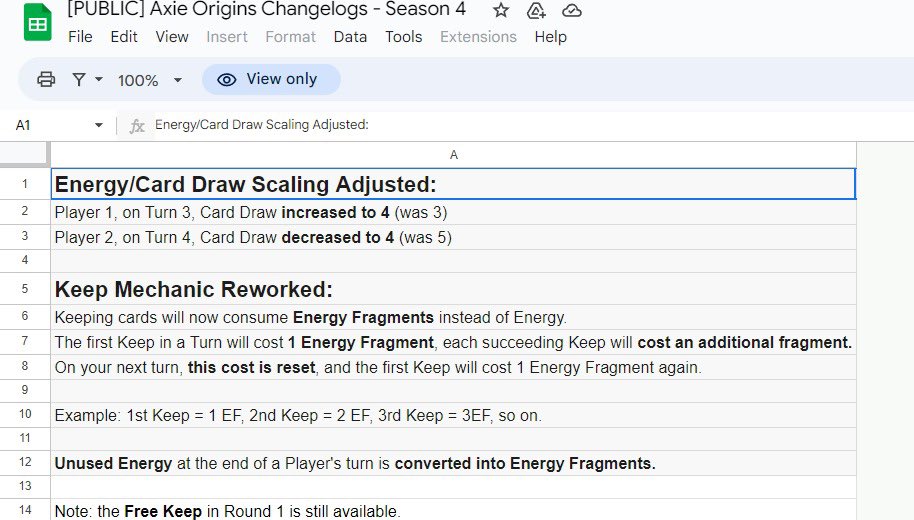Image resolution: width=914 pixels, height=520 pixels.
Task: Select row 13 header
Action: tap(24, 486)
